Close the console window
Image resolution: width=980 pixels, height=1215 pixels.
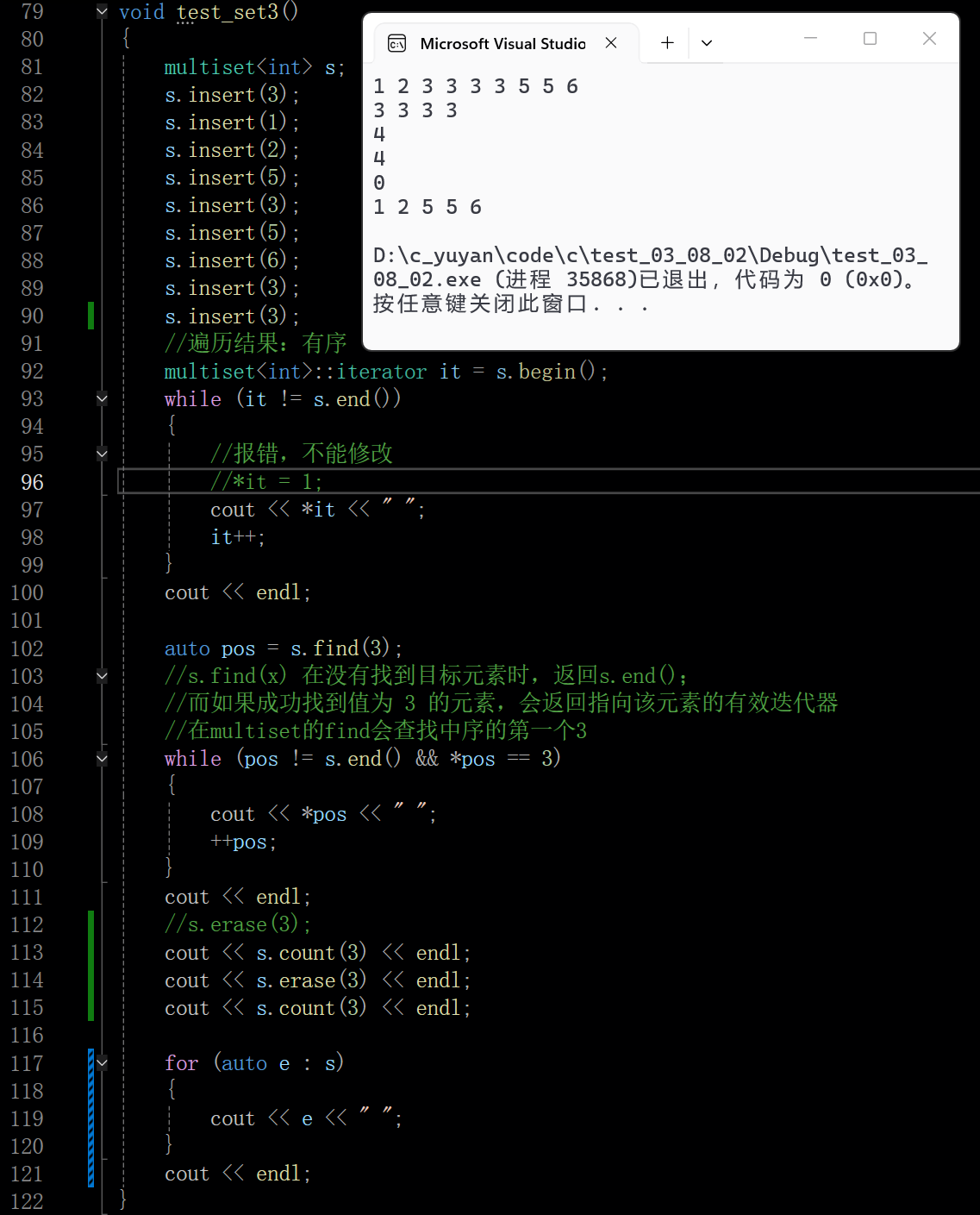pos(929,39)
